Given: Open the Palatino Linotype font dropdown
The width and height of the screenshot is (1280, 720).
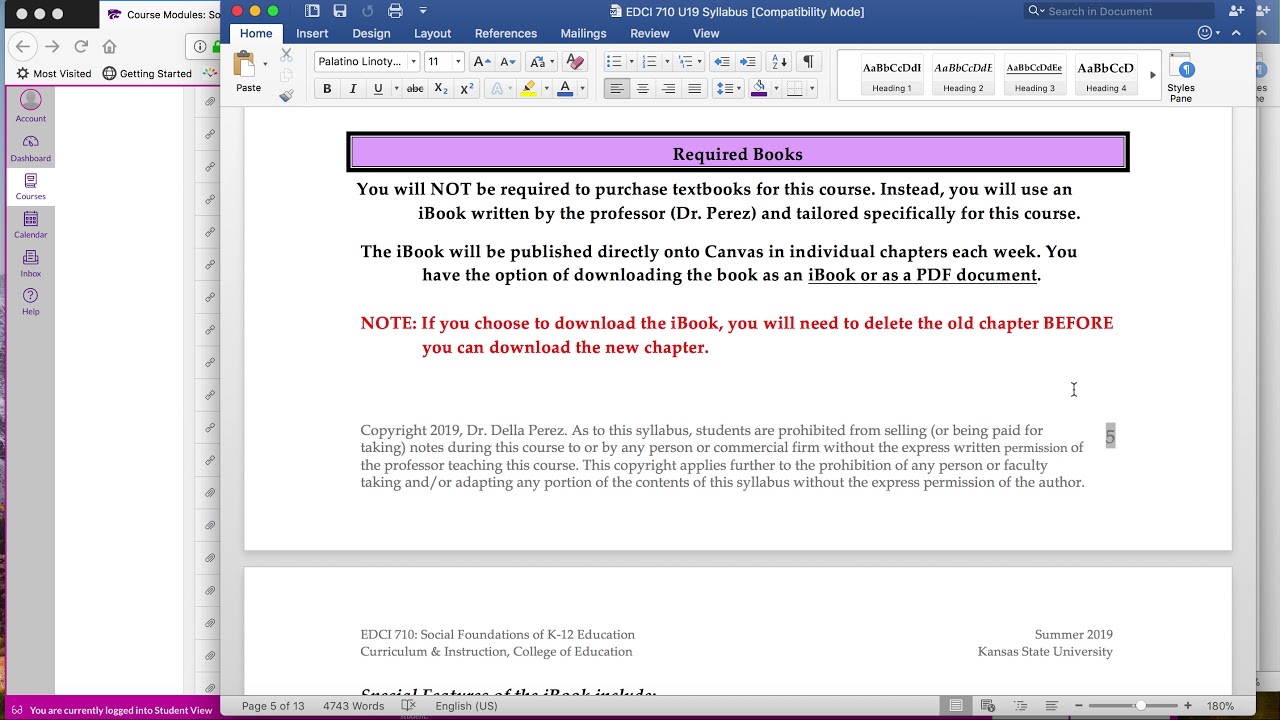Looking at the screenshot, I should tap(366, 62).
